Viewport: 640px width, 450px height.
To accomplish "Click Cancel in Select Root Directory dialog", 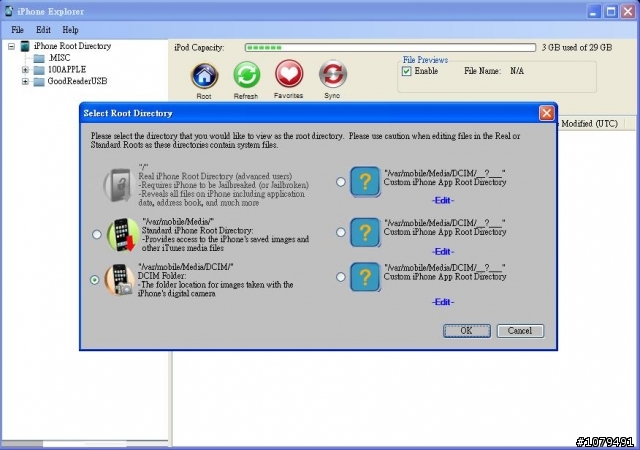I will 520,331.
